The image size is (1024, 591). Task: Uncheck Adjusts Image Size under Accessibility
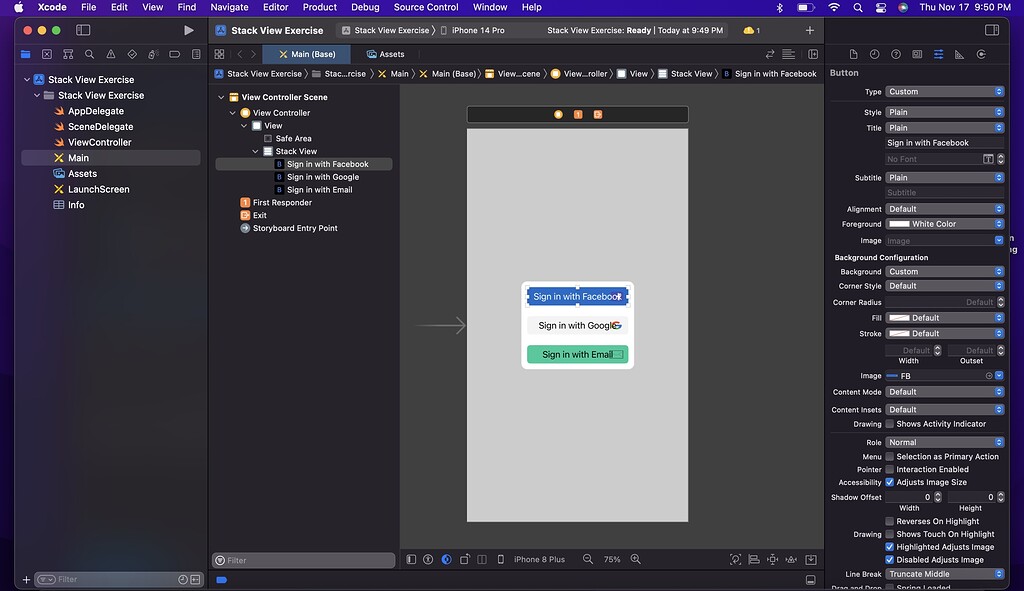point(889,482)
